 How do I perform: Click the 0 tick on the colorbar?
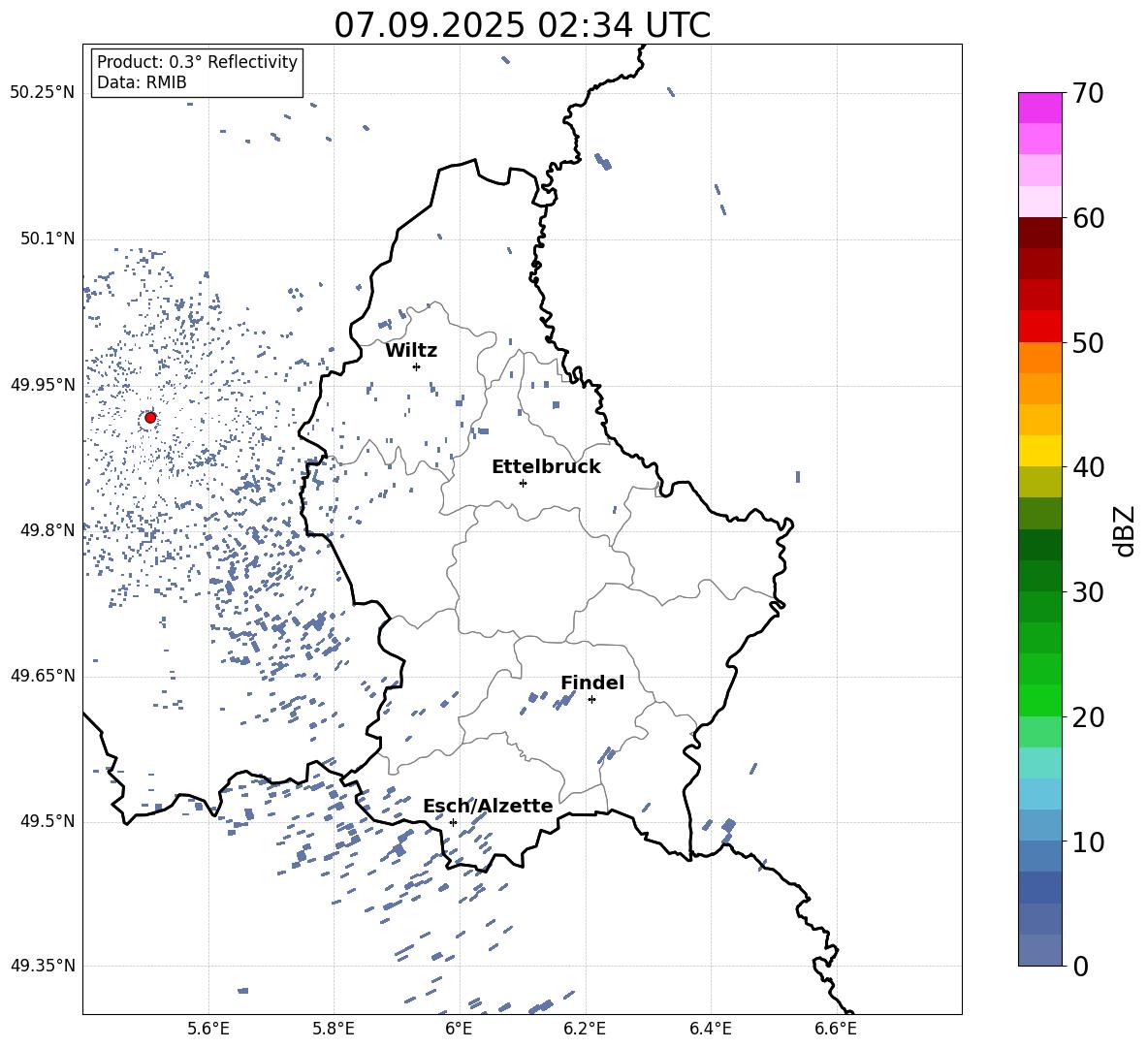click(x=1080, y=966)
